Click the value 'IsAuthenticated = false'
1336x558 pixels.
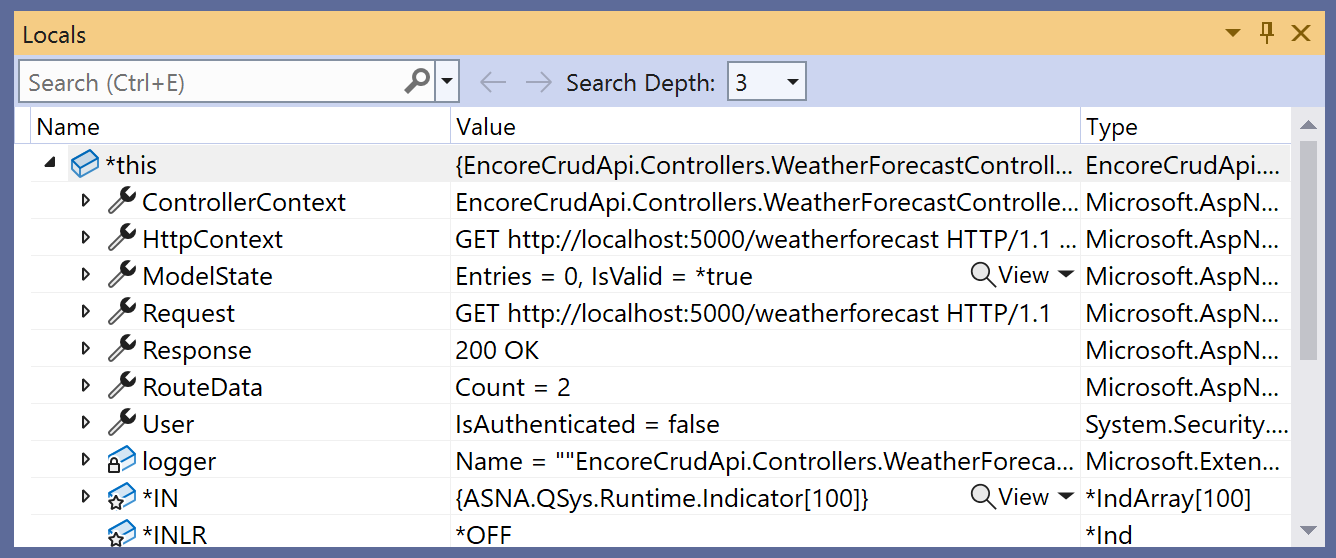(x=587, y=424)
